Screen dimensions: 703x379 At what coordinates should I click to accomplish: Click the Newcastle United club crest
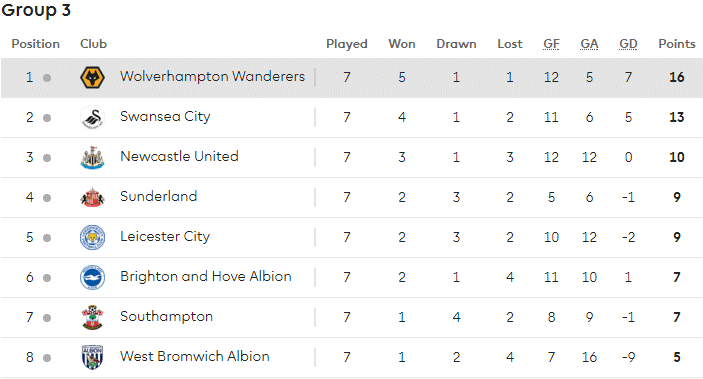click(92, 157)
